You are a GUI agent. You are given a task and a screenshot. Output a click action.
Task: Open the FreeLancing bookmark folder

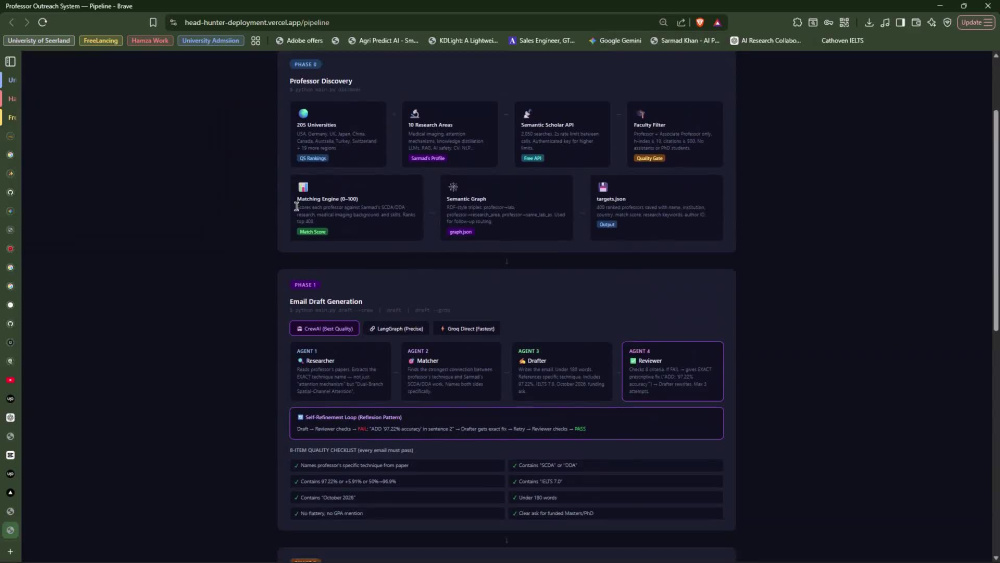100,40
